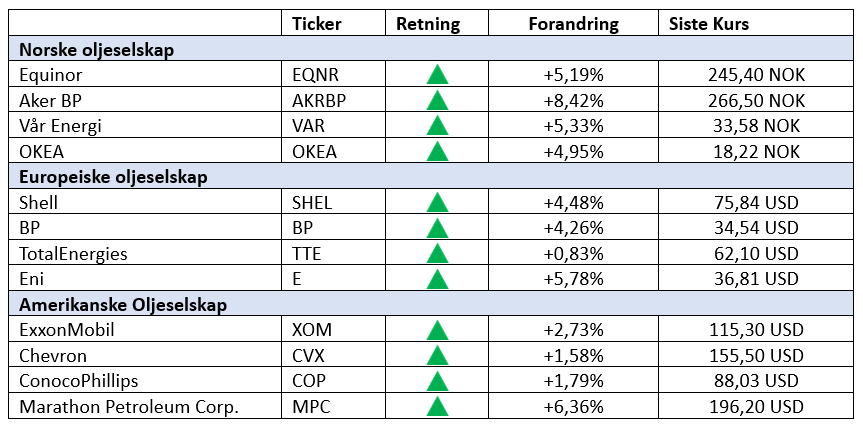Screen dimensions: 863x427
Task: Select the TotalEnergies green arrow indicator
Action: point(435,254)
